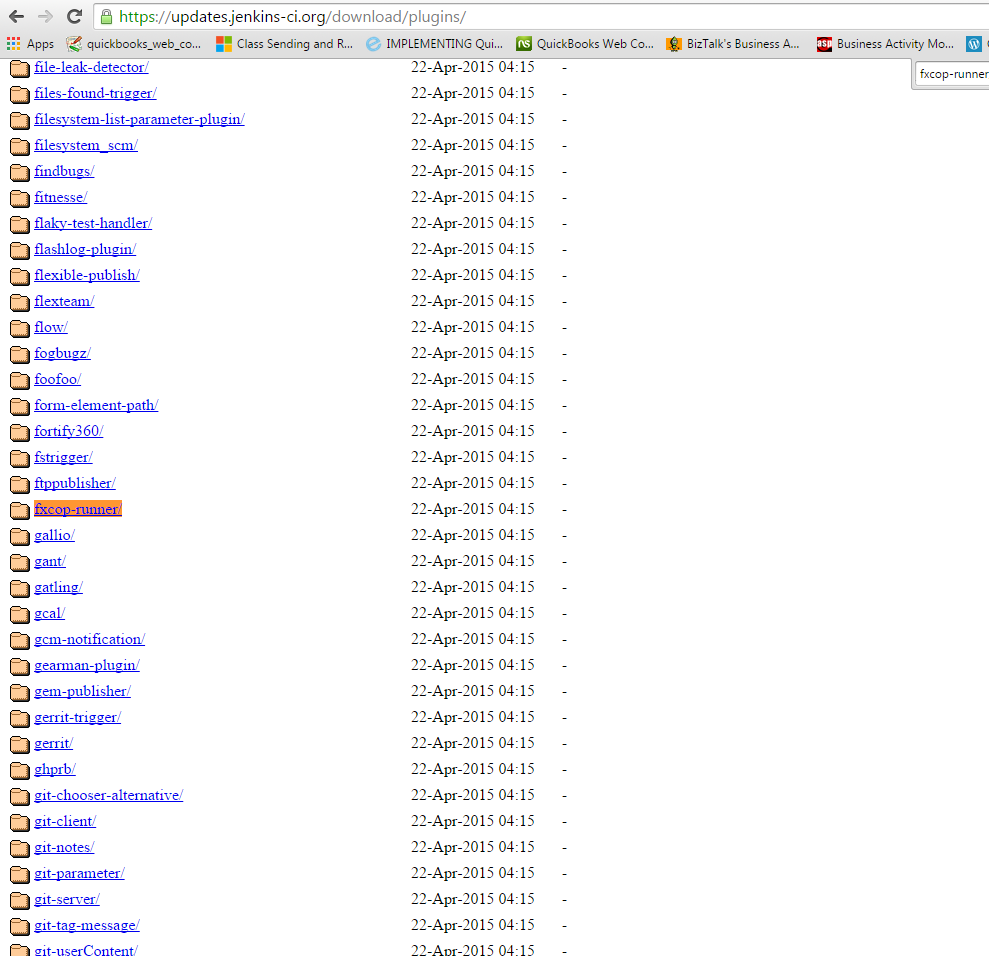Image resolution: width=989 pixels, height=956 pixels.
Task: Open the flashlog-plugin/ link
Action: 85,249
